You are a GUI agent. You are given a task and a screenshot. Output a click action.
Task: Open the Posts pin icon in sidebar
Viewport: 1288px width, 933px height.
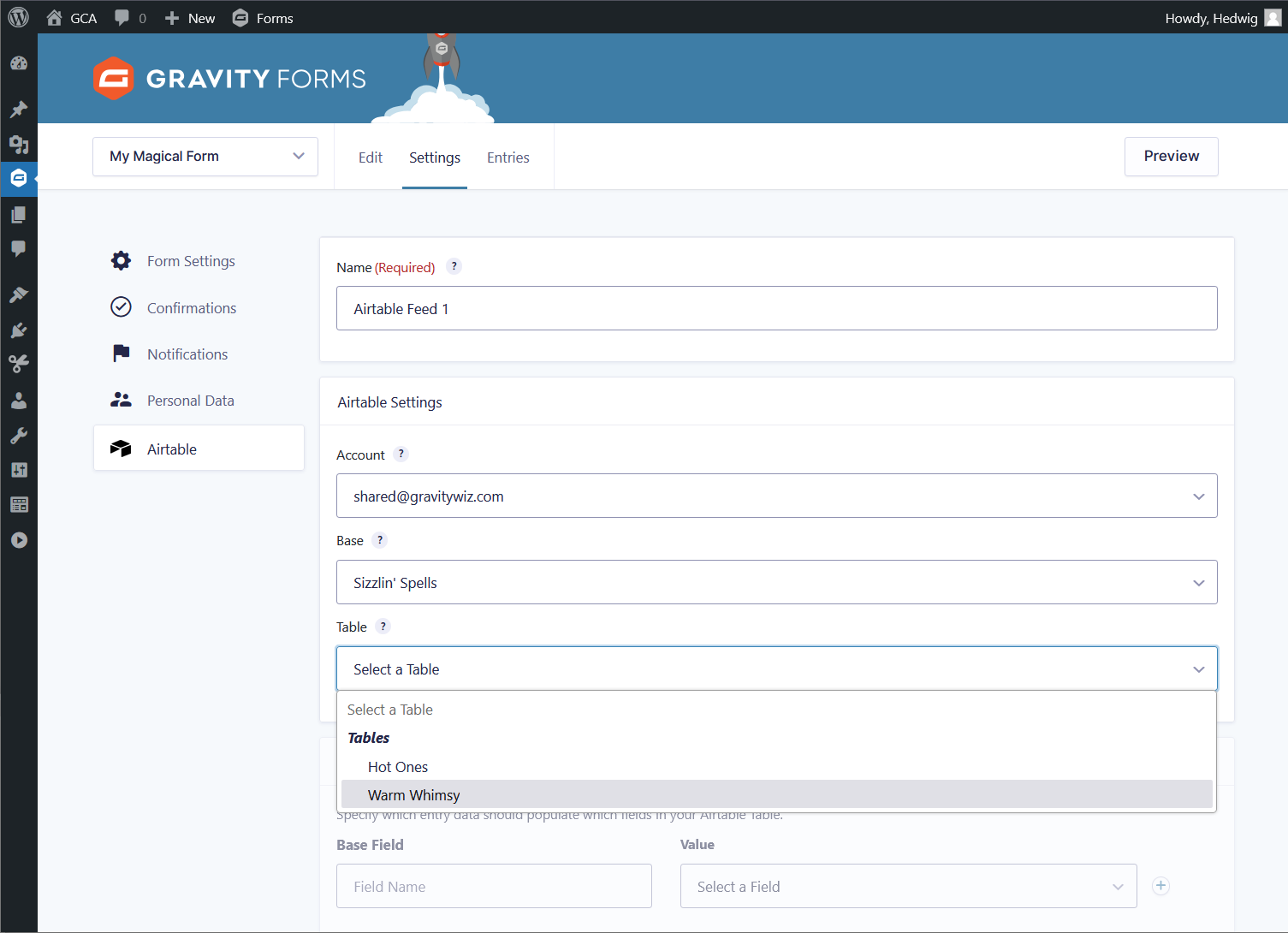coord(19,110)
